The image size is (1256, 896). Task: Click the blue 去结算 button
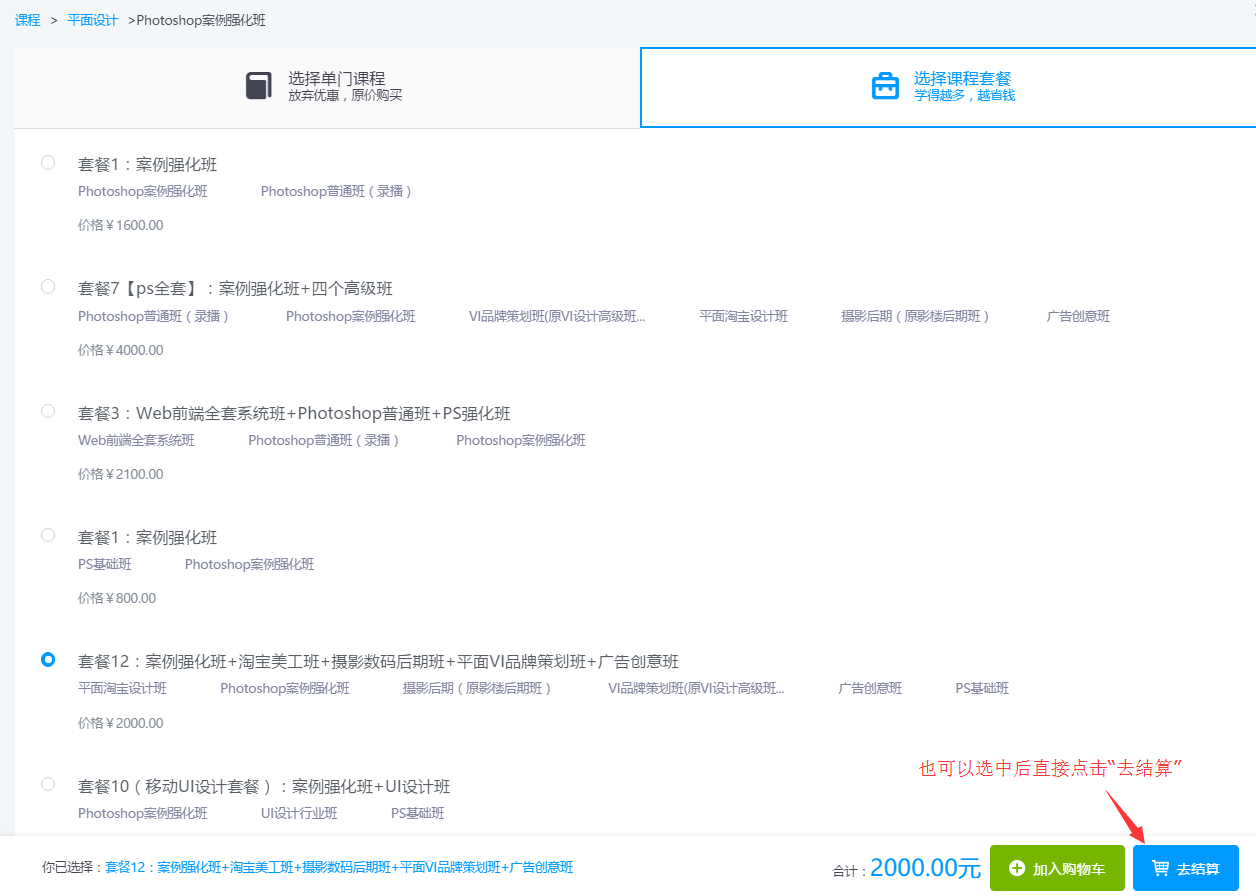pos(1185,868)
